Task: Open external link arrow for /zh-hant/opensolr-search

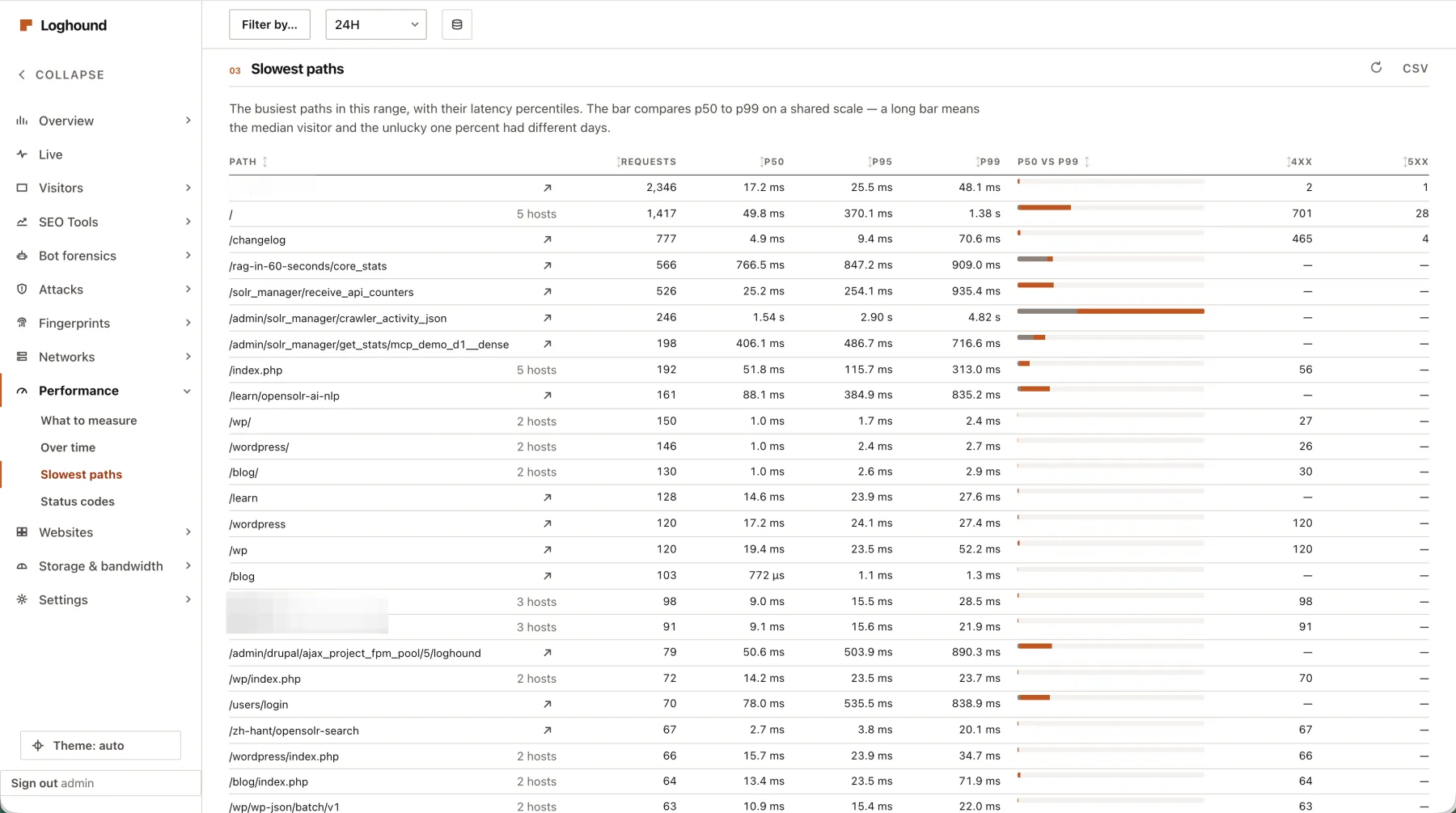Action: point(548,730)
